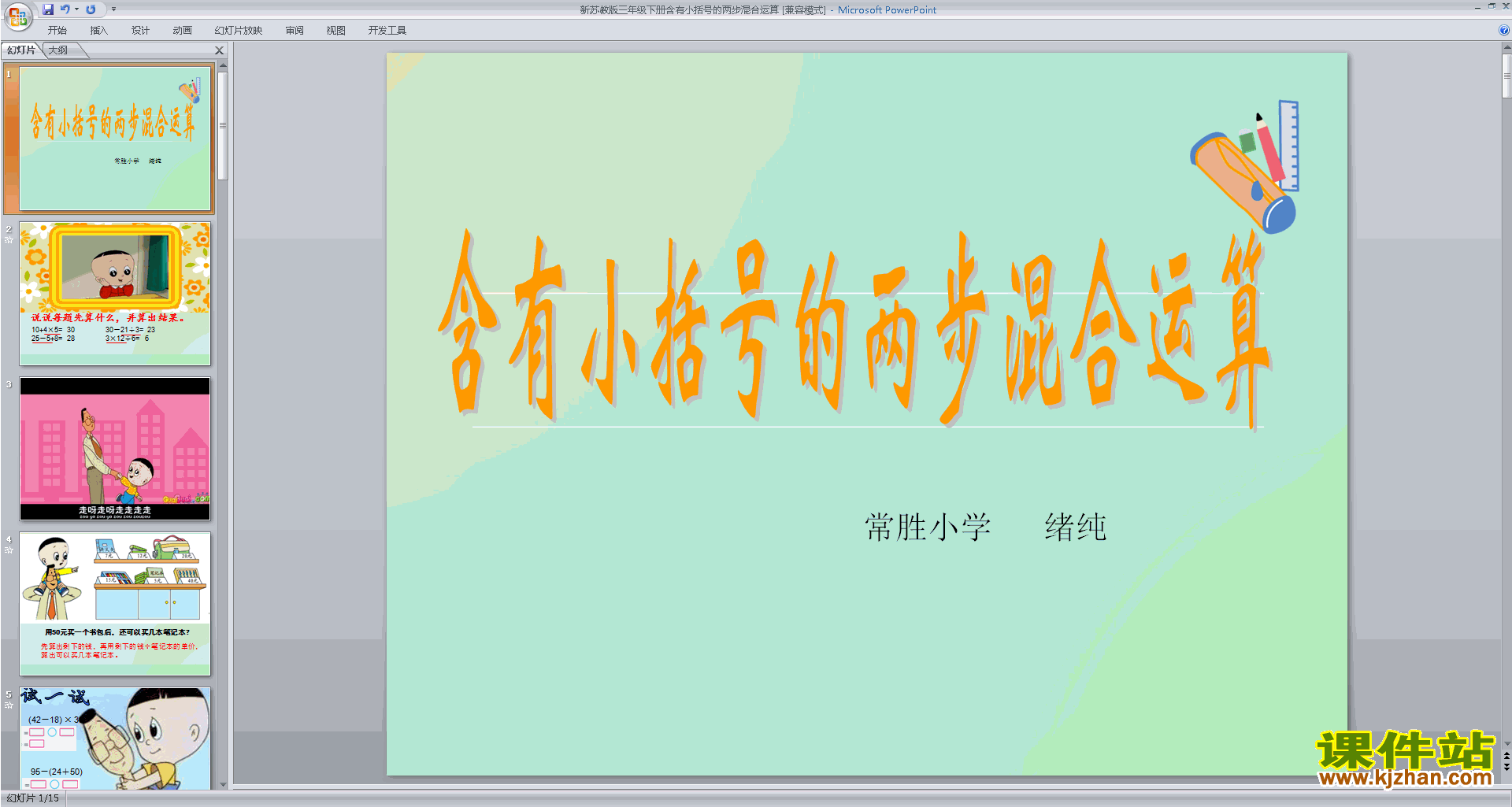Screen dimensions: 1512x807
Task: Click the thumbnail pane scrollbar thumb
Action: [223, 126]
